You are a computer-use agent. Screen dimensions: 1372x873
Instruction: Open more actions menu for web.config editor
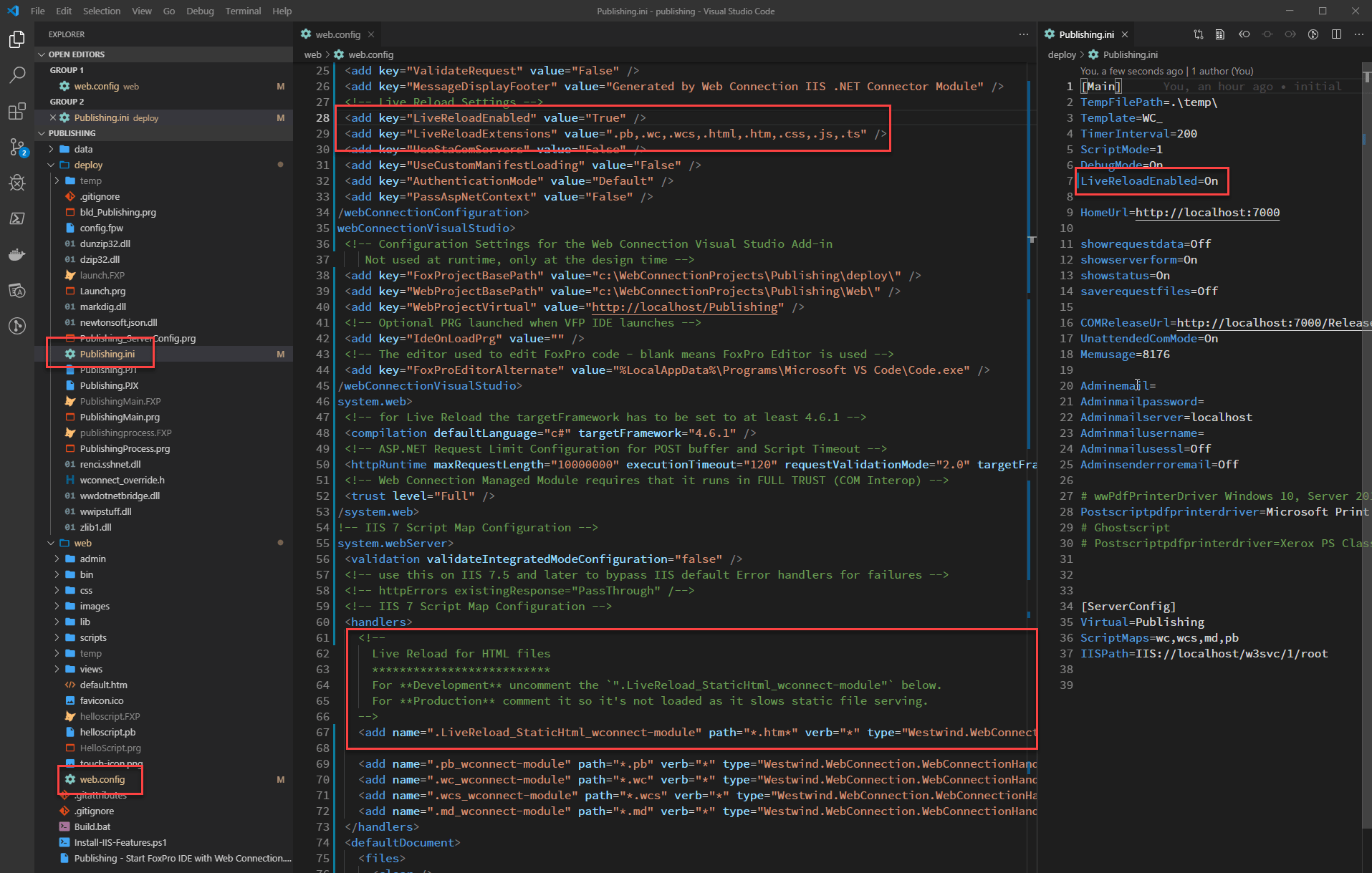(x=1023, y=34)
